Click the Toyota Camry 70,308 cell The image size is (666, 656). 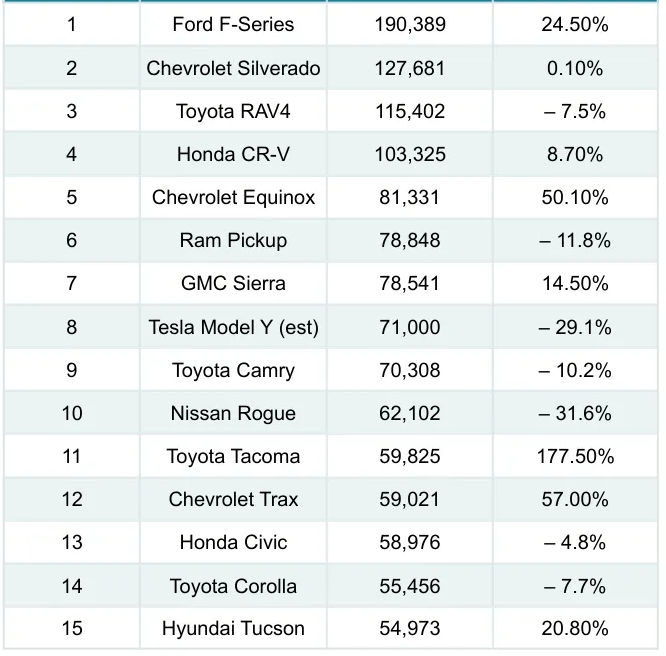pos(409,370)
